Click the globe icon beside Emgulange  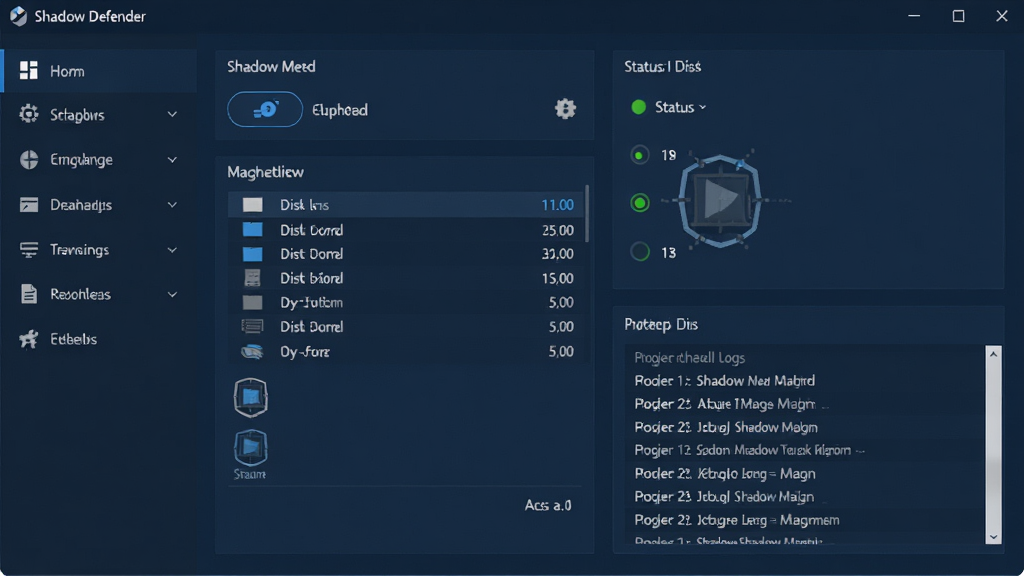tap(29, 159)
